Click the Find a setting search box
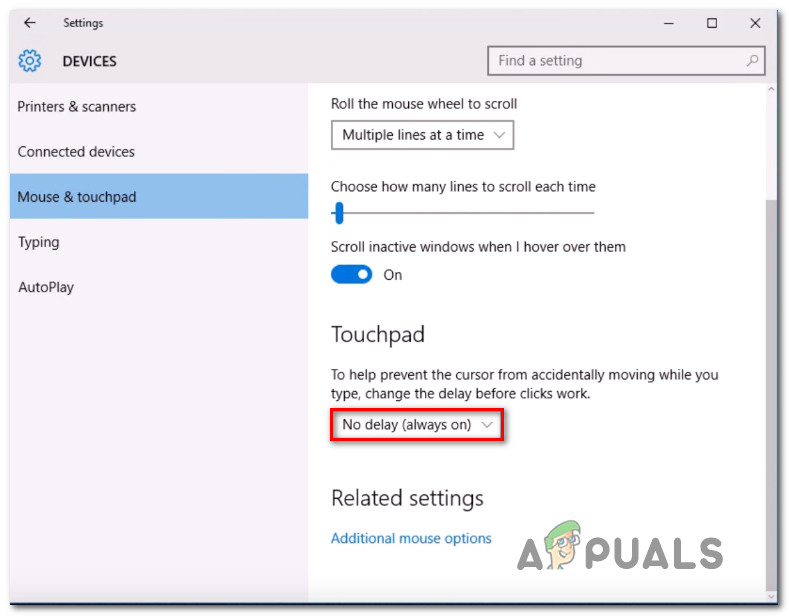789x616 pixels. point(626,60)
